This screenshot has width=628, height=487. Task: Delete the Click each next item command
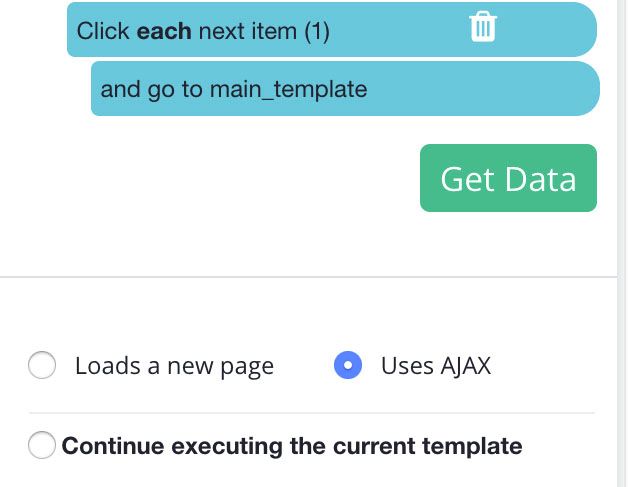(x=483, y=27)
